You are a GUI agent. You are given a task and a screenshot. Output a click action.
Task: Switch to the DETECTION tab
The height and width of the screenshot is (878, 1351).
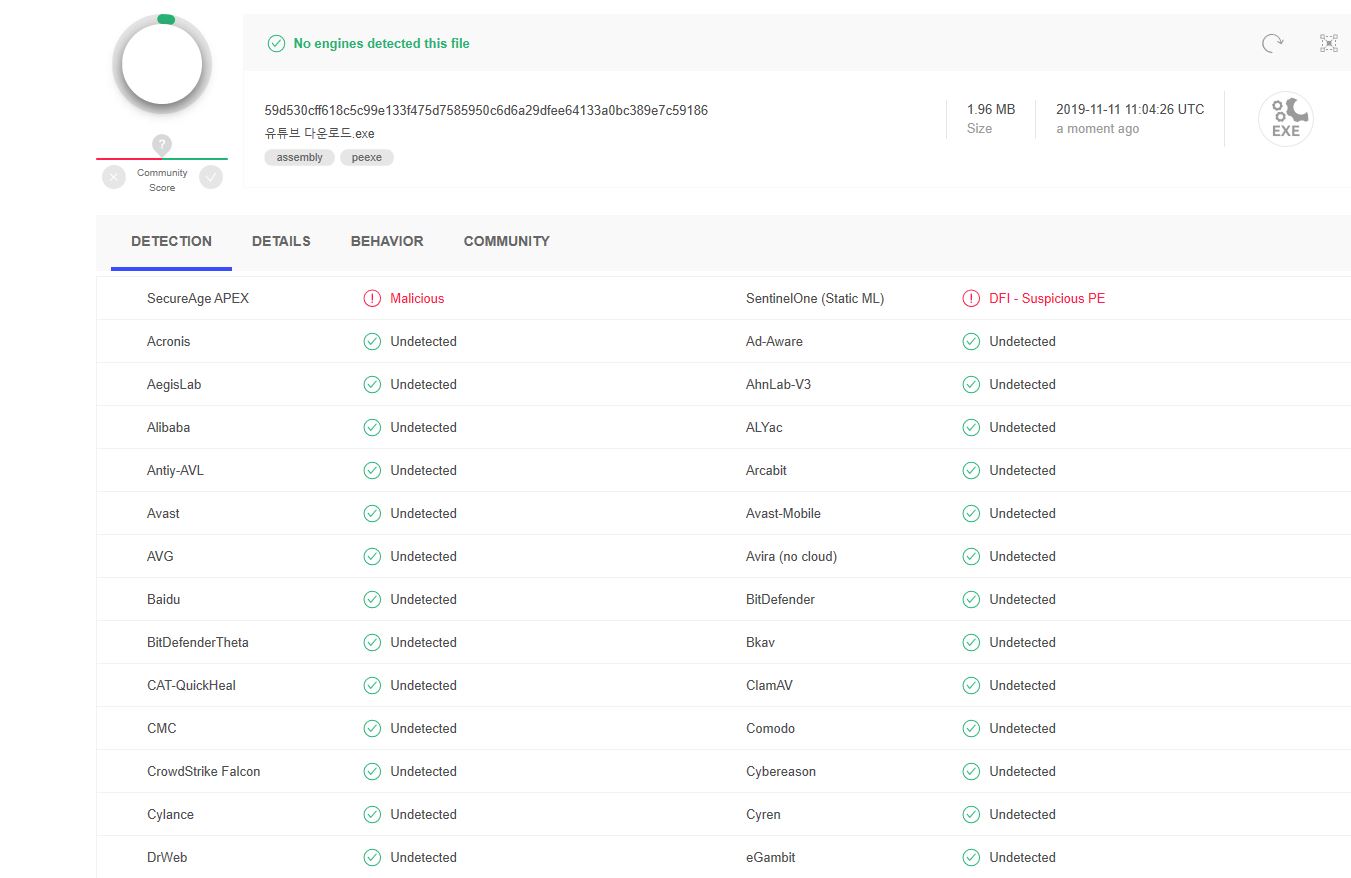tap(171, 241)
